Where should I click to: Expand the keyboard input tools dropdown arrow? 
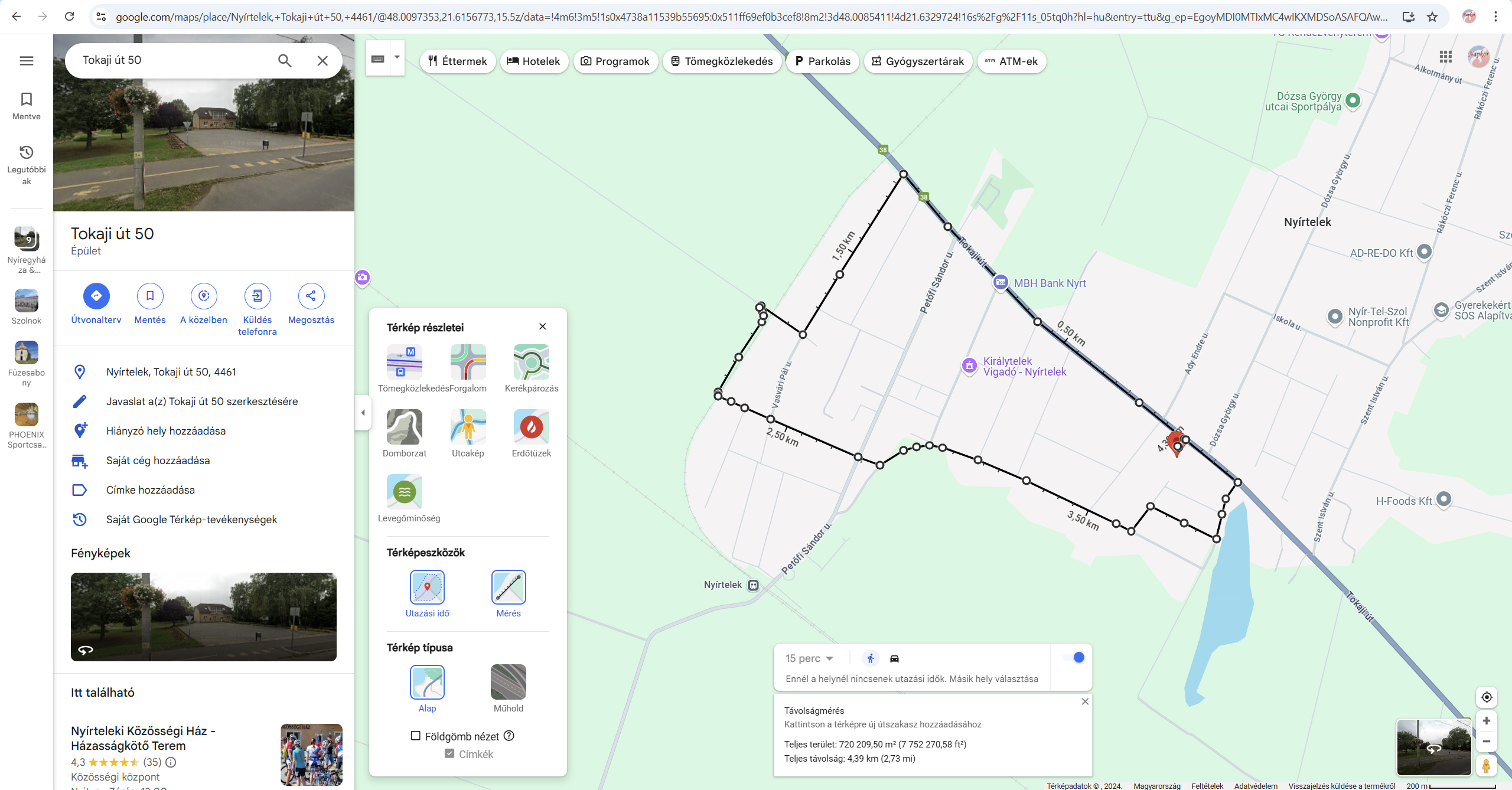[x=397, y=57]
